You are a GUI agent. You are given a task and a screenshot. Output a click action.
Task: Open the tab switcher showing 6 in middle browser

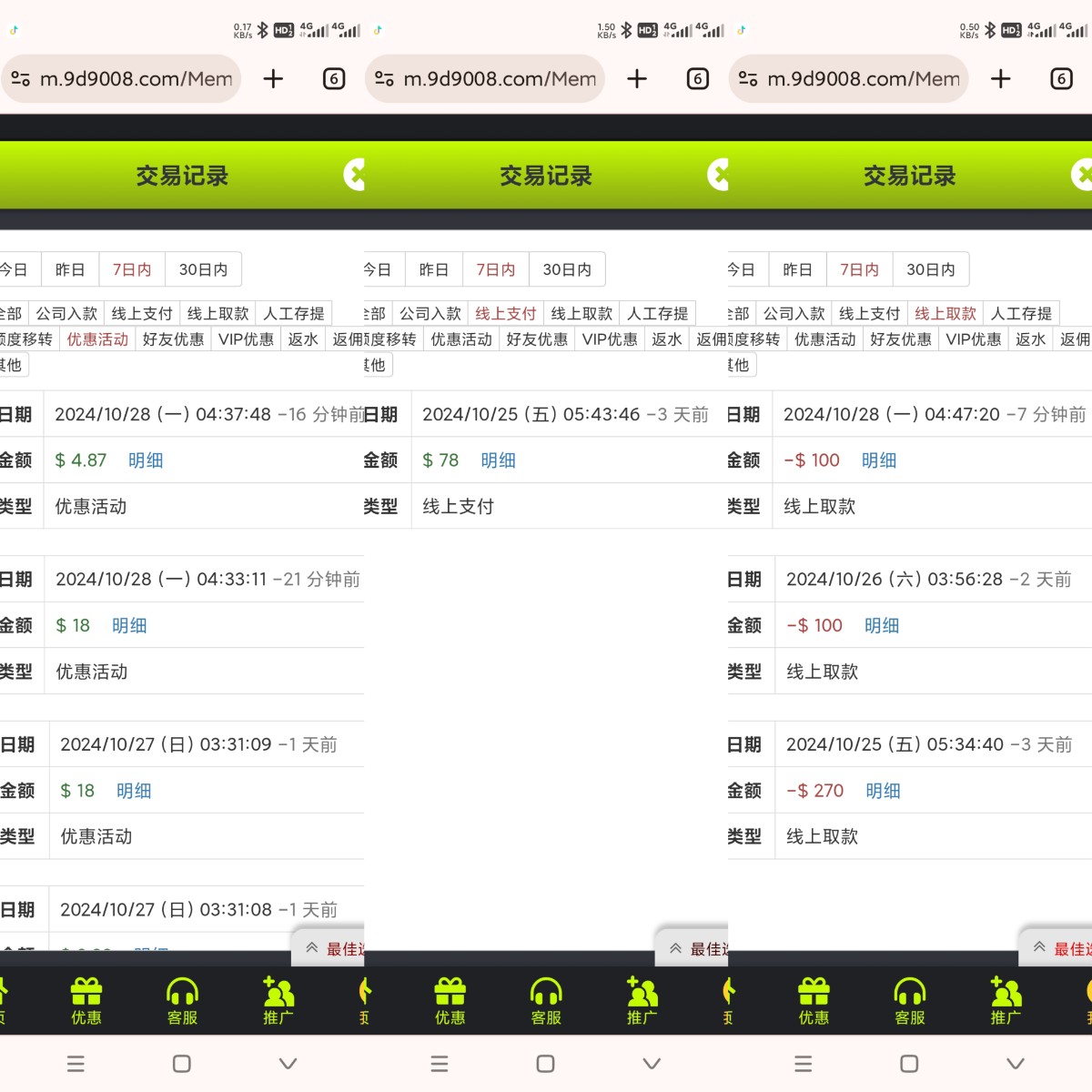pos(697,79)
